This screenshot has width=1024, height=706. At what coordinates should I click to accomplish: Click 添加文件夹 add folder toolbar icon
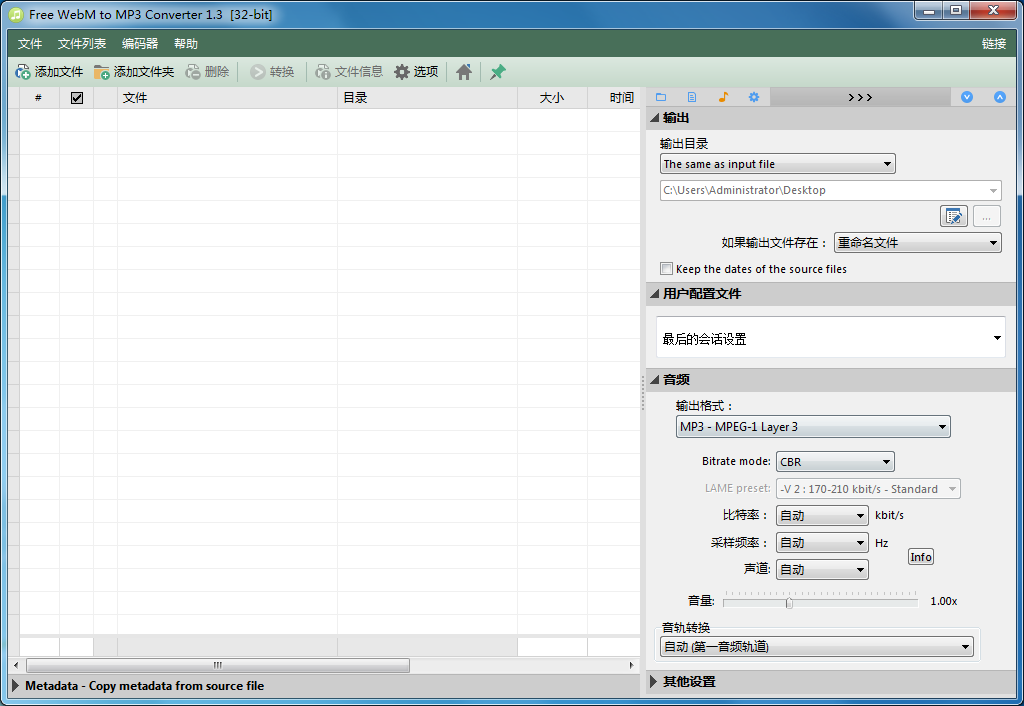click(101, 72)
